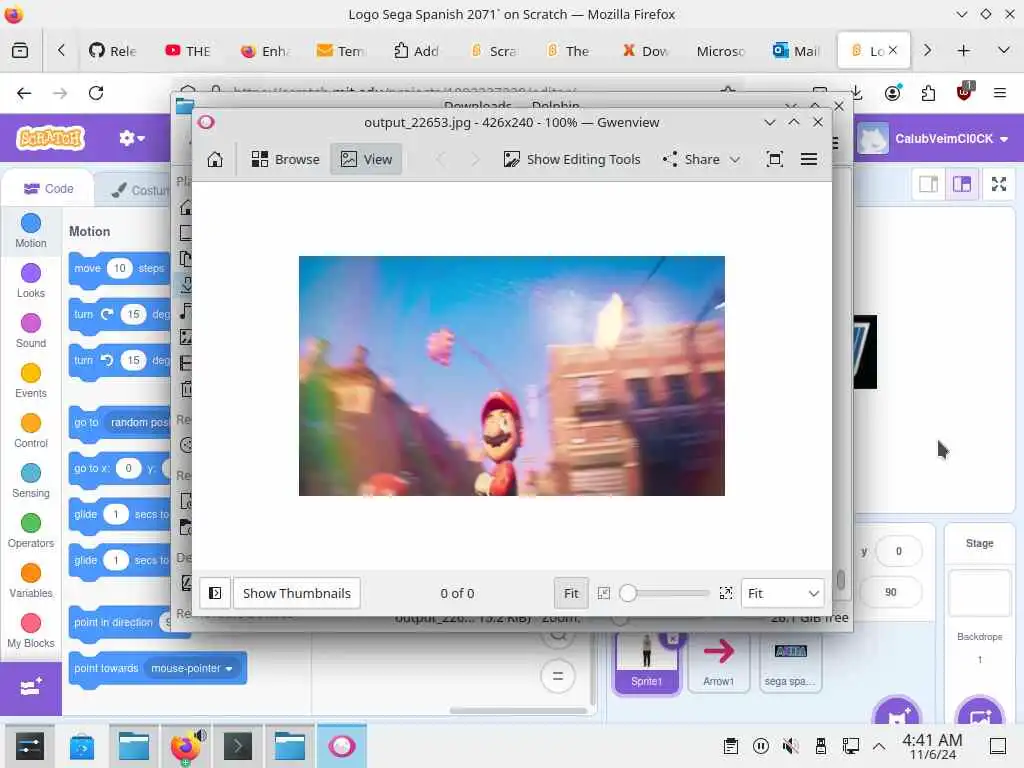Select the My Blocks category
The height and width of the screenshot is (768, 1024).
pyautogui.click(x=31, y=631)
